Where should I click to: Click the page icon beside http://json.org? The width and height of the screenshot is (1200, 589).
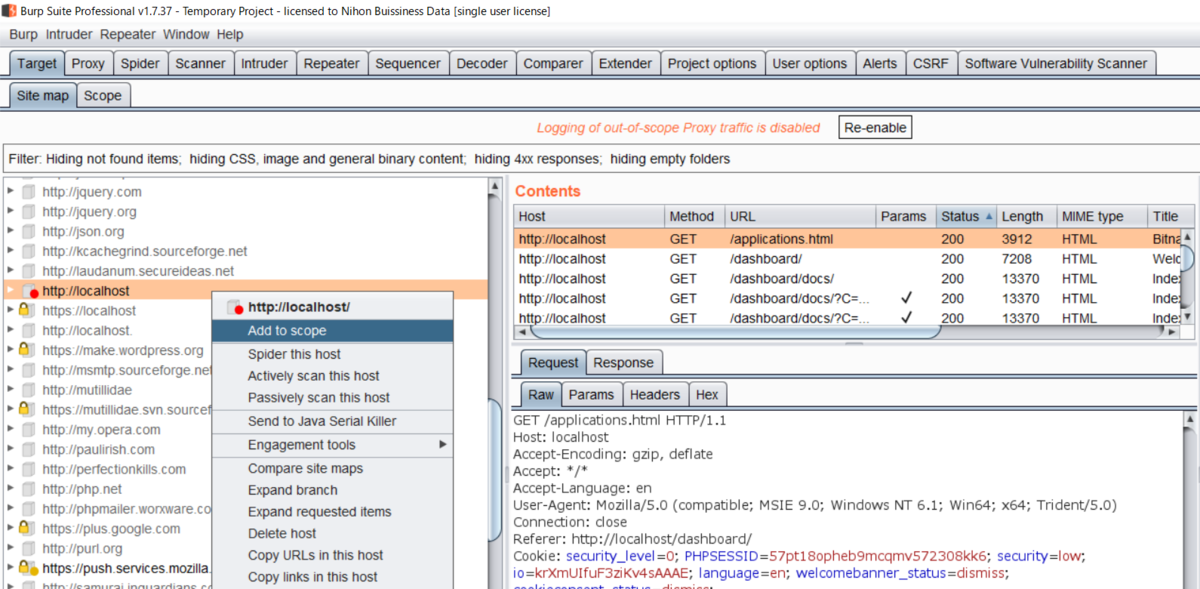[x=29, y=232]
